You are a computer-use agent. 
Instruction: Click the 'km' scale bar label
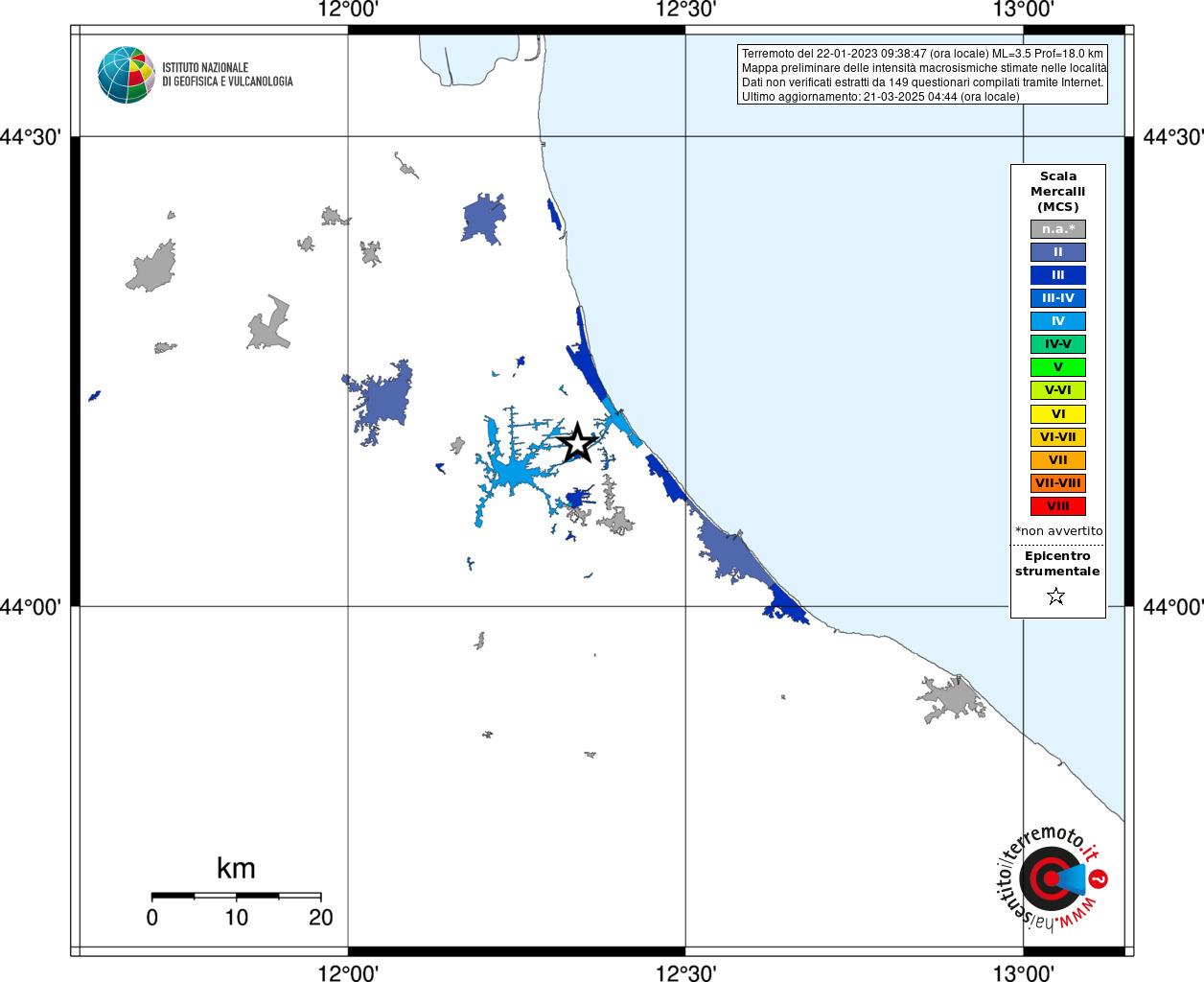pyautogui.click(x=236, y=869)
